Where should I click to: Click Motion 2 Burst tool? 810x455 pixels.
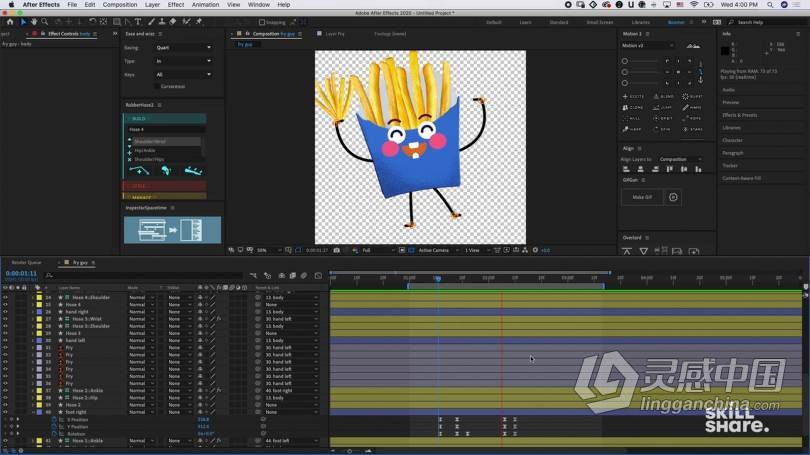[693, 97]
